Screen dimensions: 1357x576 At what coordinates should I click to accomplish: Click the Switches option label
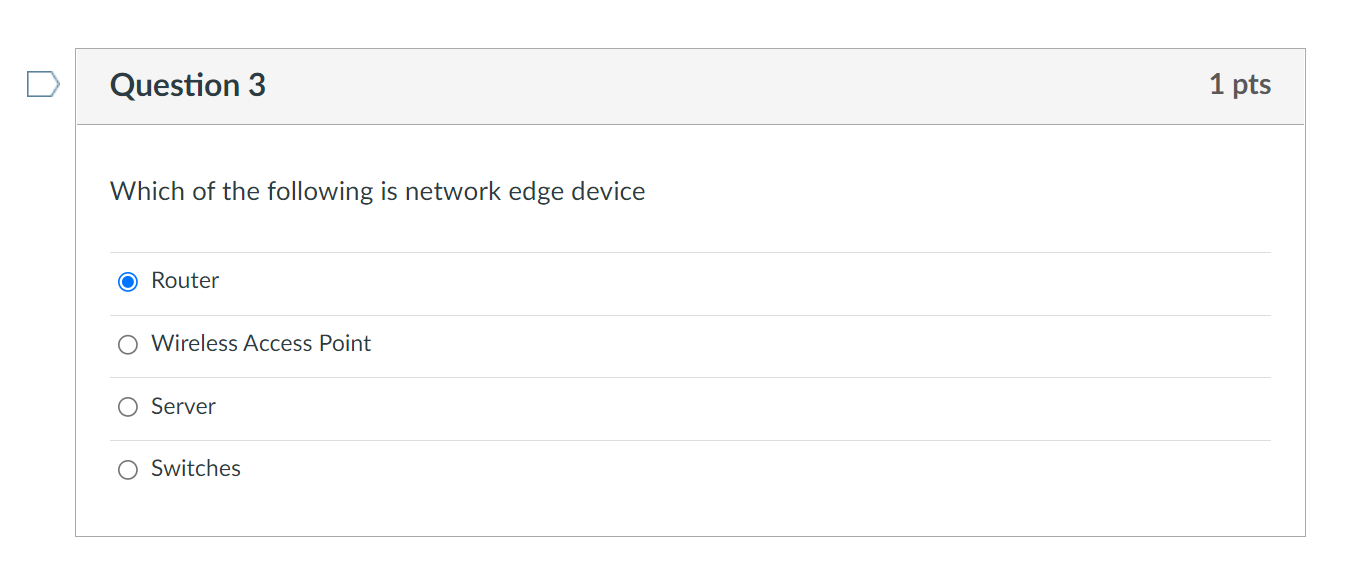click(x=196, y=468)
